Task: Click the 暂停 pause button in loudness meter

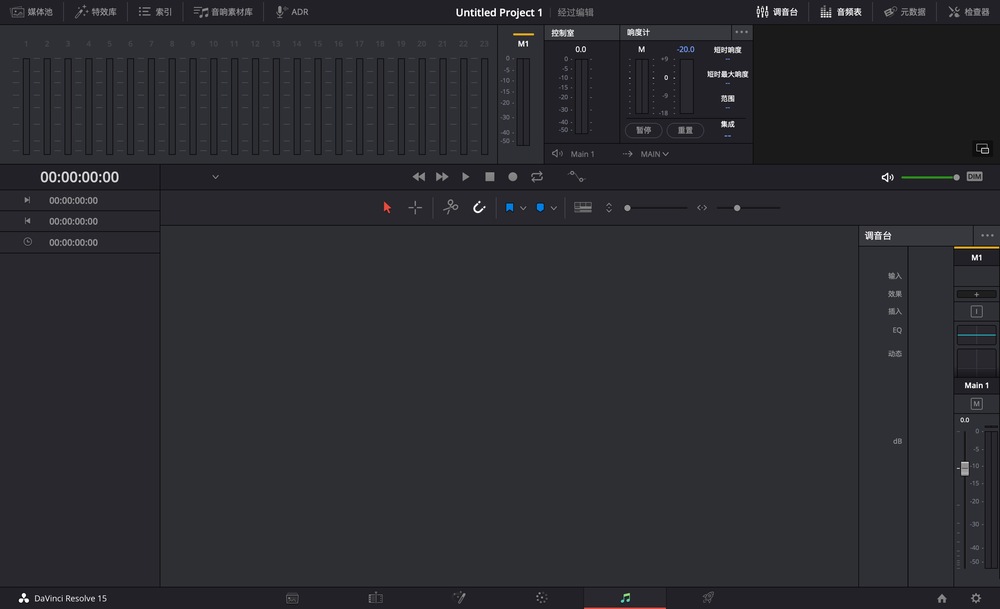Action: (x=643, y=130)
